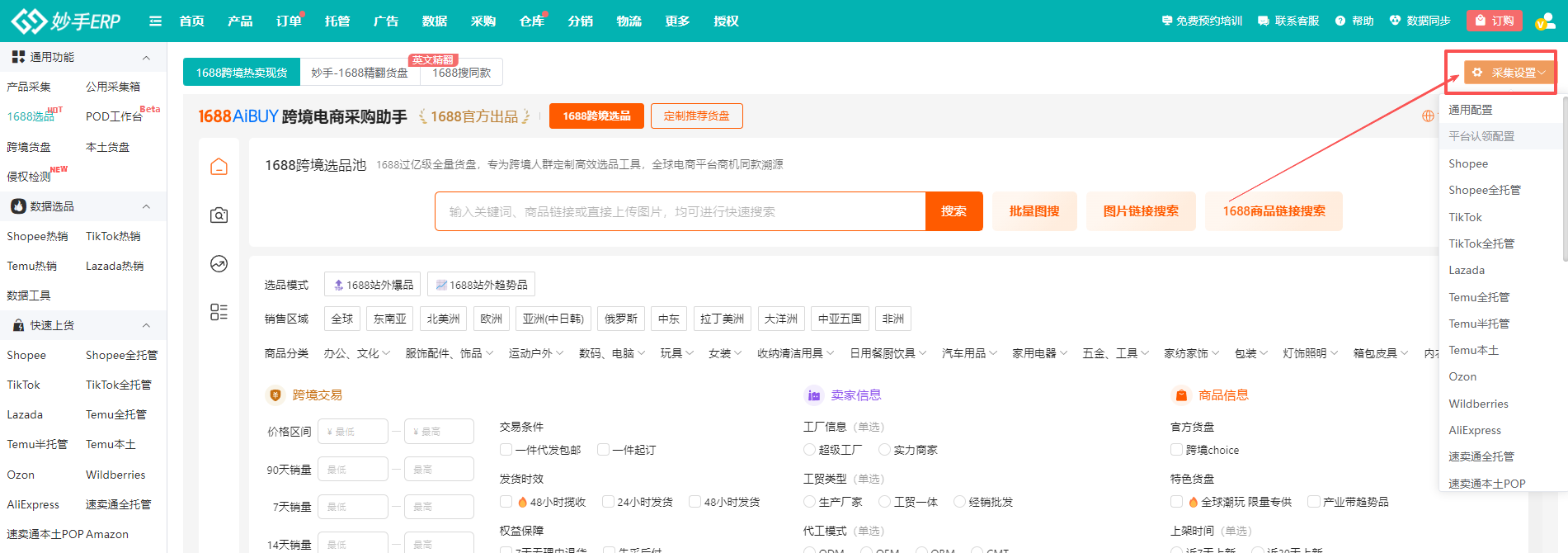The height and width of the screenshot is (553, 1568).
Task: Click the gear icon on 采集设置
Action: (x=1477, y=73)
